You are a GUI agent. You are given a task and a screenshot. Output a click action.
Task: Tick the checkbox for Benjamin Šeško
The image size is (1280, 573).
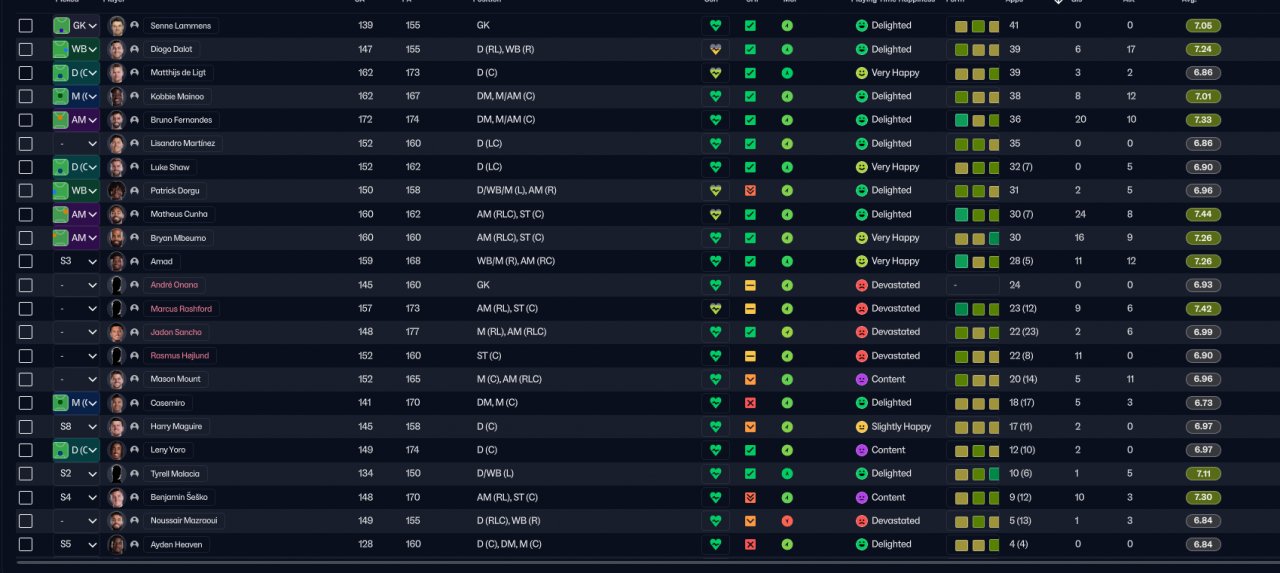(x=26, y=497)
